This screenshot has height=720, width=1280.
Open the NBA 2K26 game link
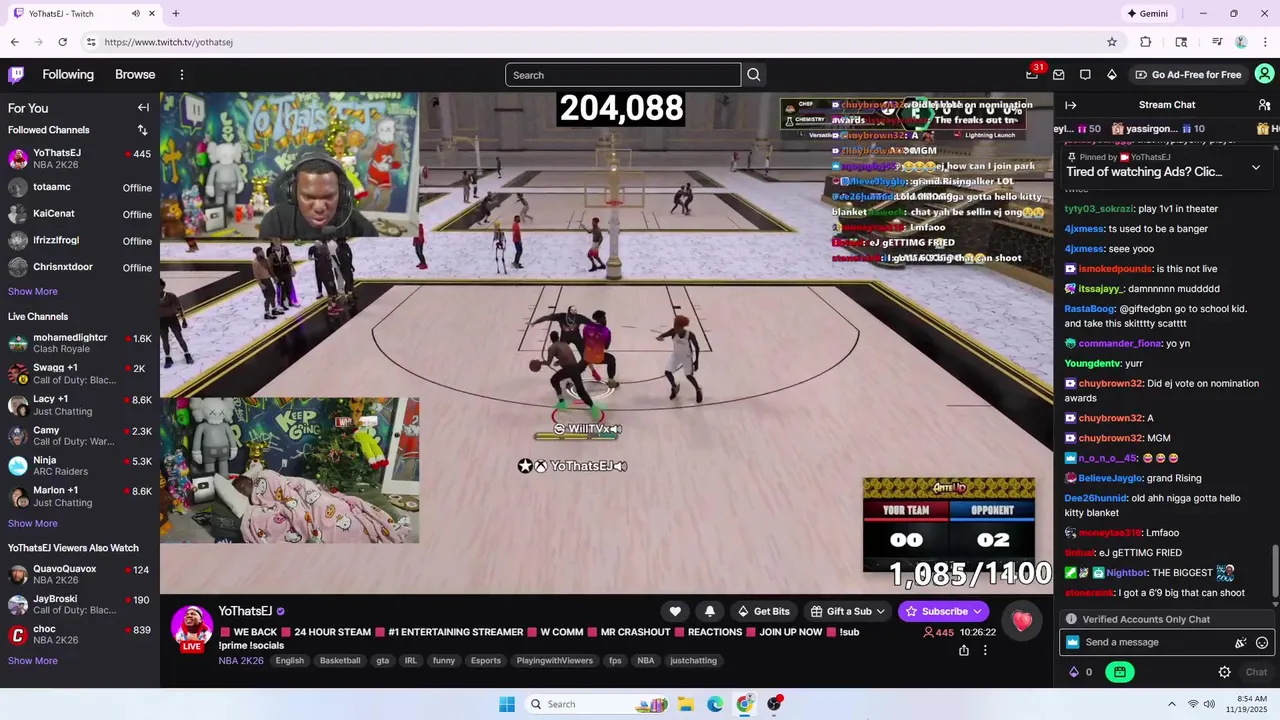pos(241,661)
